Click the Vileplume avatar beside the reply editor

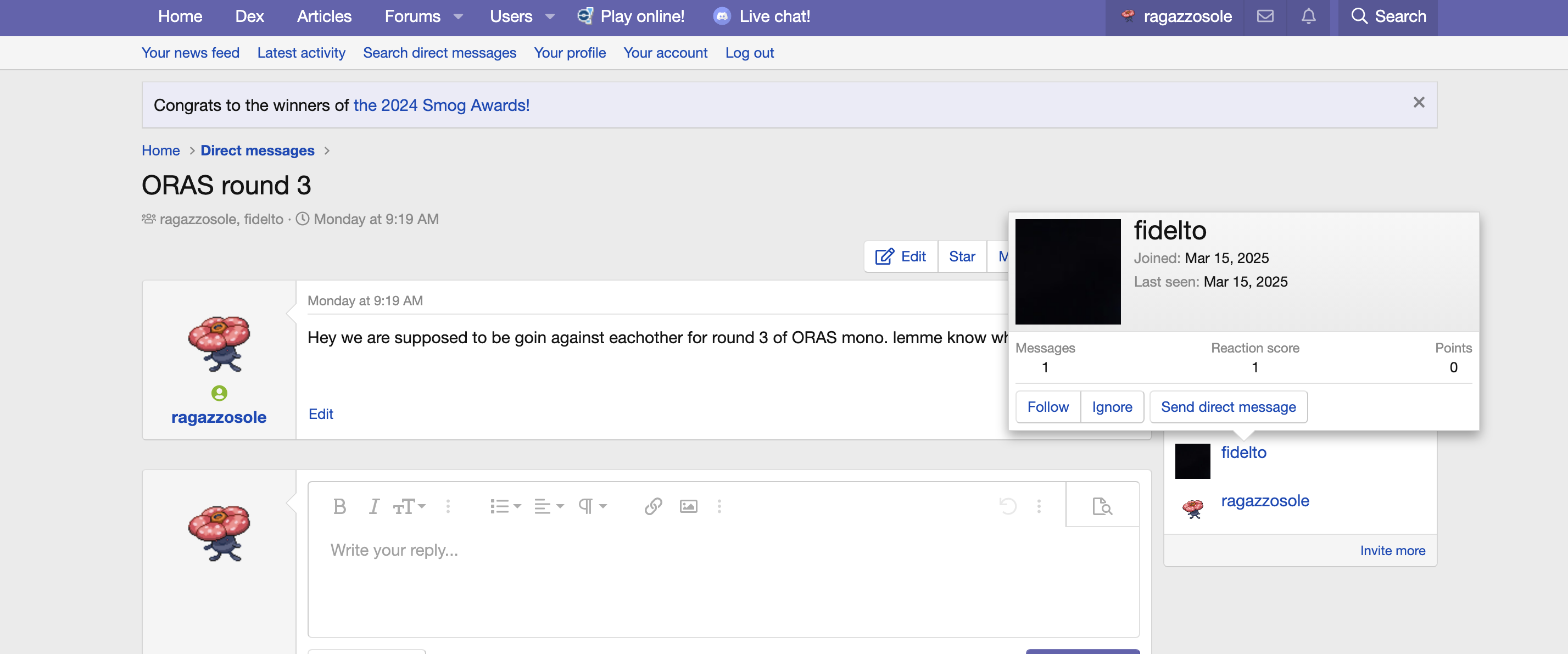pos(219,534)
